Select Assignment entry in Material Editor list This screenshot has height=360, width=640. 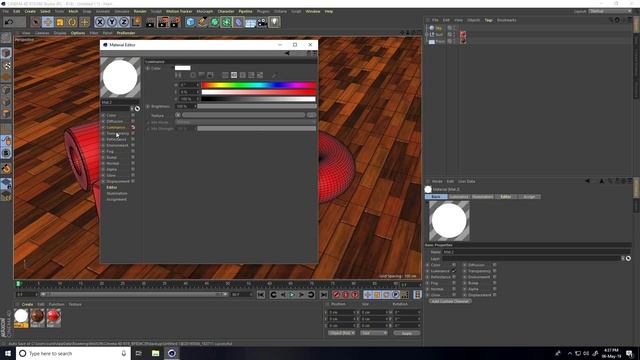[x=116, y=200]
